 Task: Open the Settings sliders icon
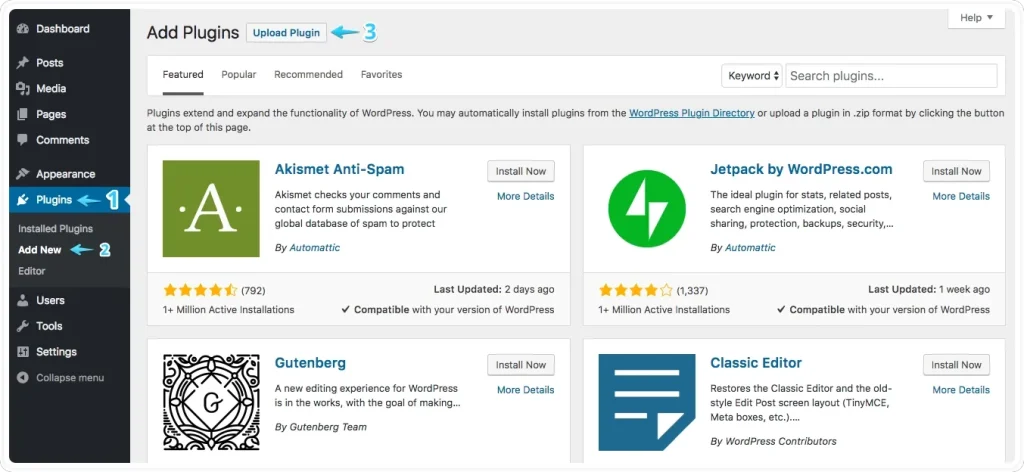coord(24,352)
